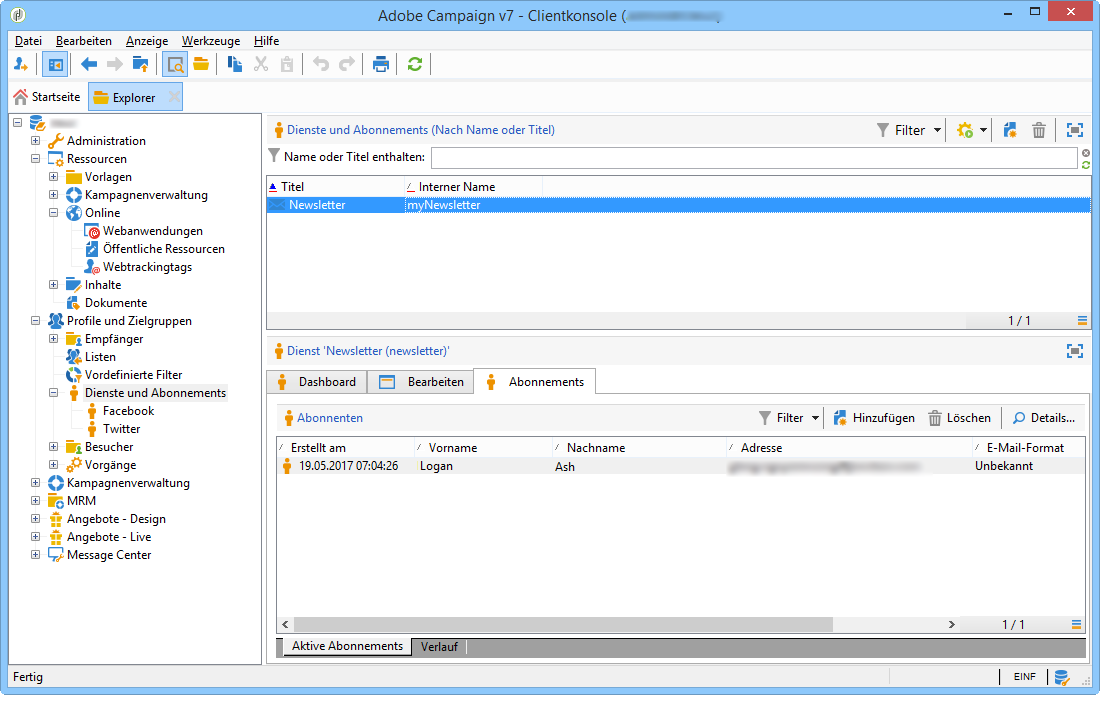Expand the Empfänger folder node
The width and height of the screenshot is (1100, 707).
(x=53, y=338)
